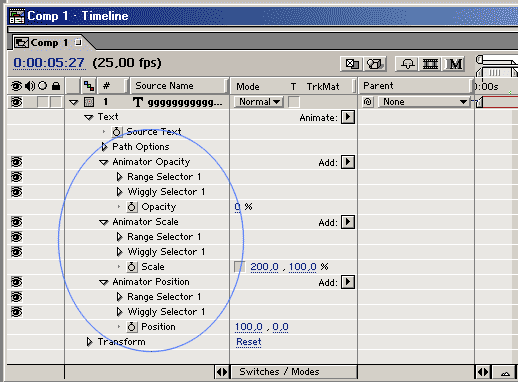Toggle eye for Animator Scale's Range Selector 1

coord(16,237)
